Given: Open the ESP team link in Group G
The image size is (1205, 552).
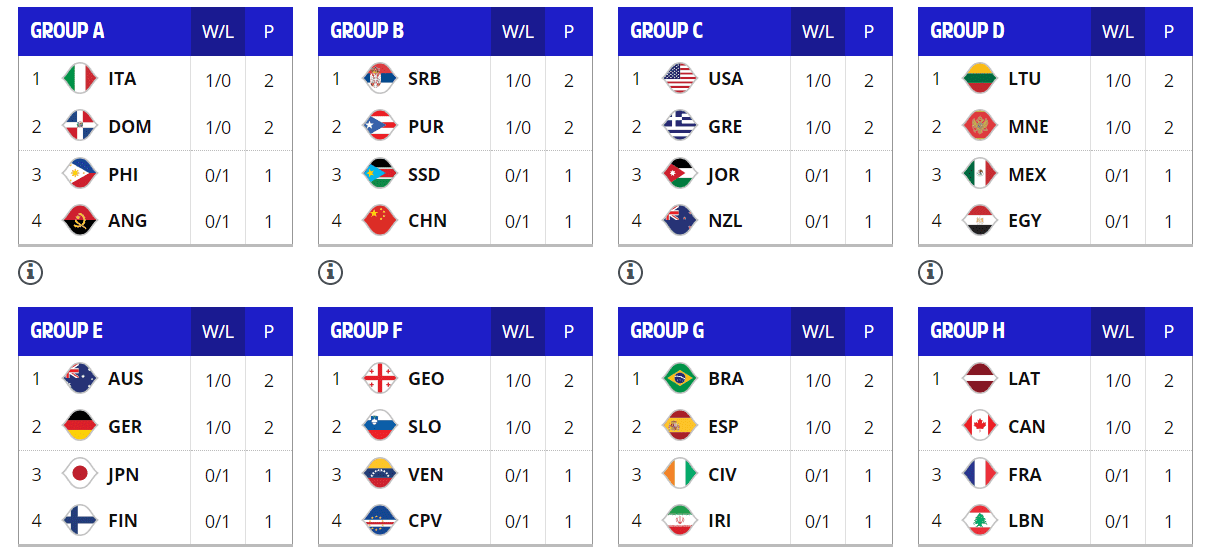Looking at the screenshot, I should click(x=723, y=427).
